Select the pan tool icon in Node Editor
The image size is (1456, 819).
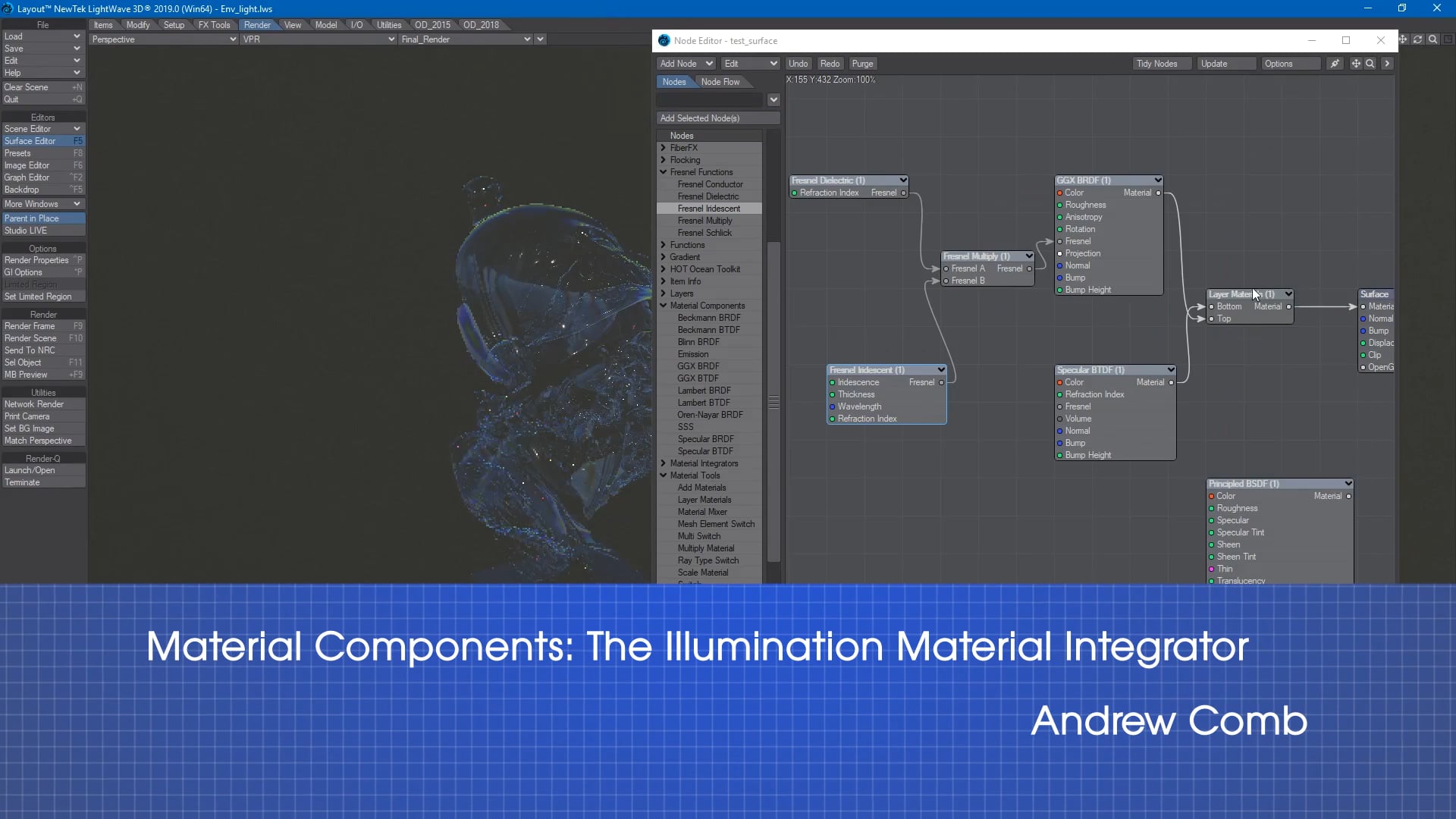(1356, 64)
